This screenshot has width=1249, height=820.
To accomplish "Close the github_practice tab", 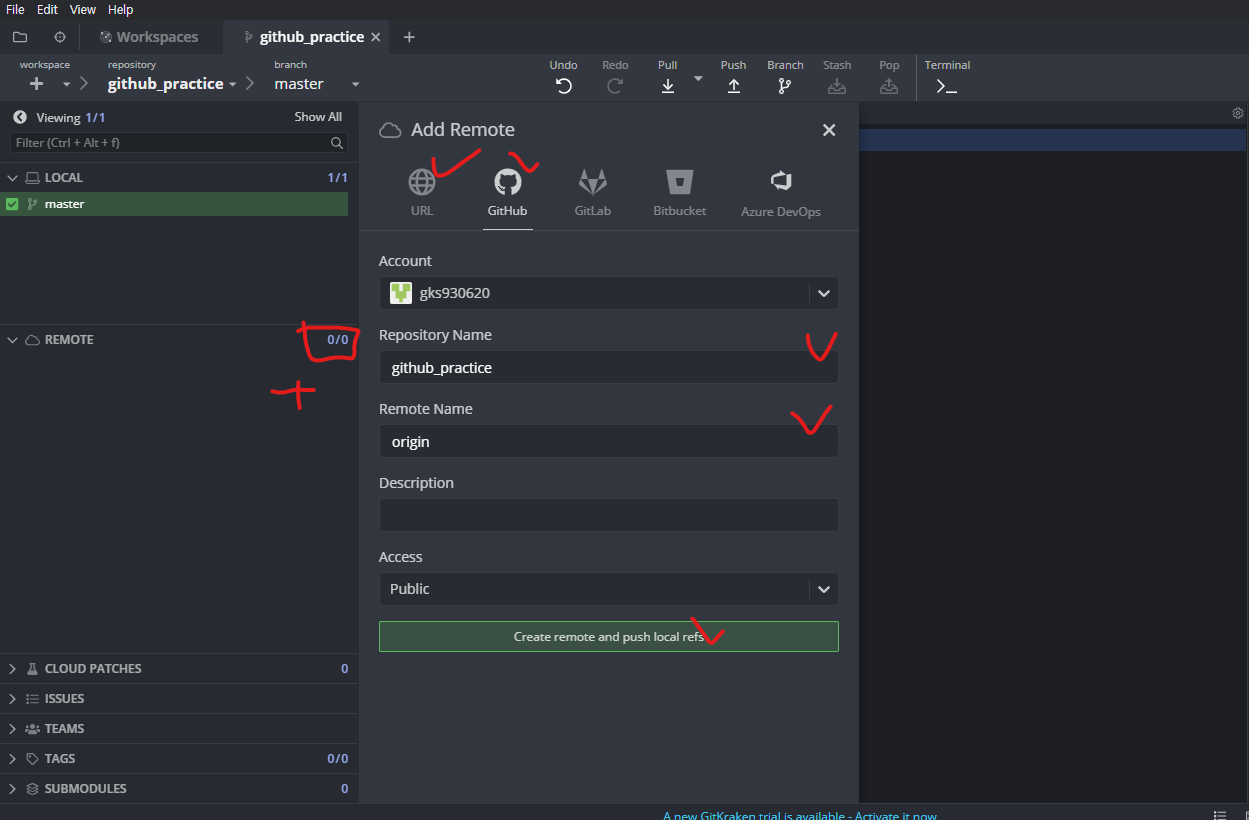I will 376,37.
